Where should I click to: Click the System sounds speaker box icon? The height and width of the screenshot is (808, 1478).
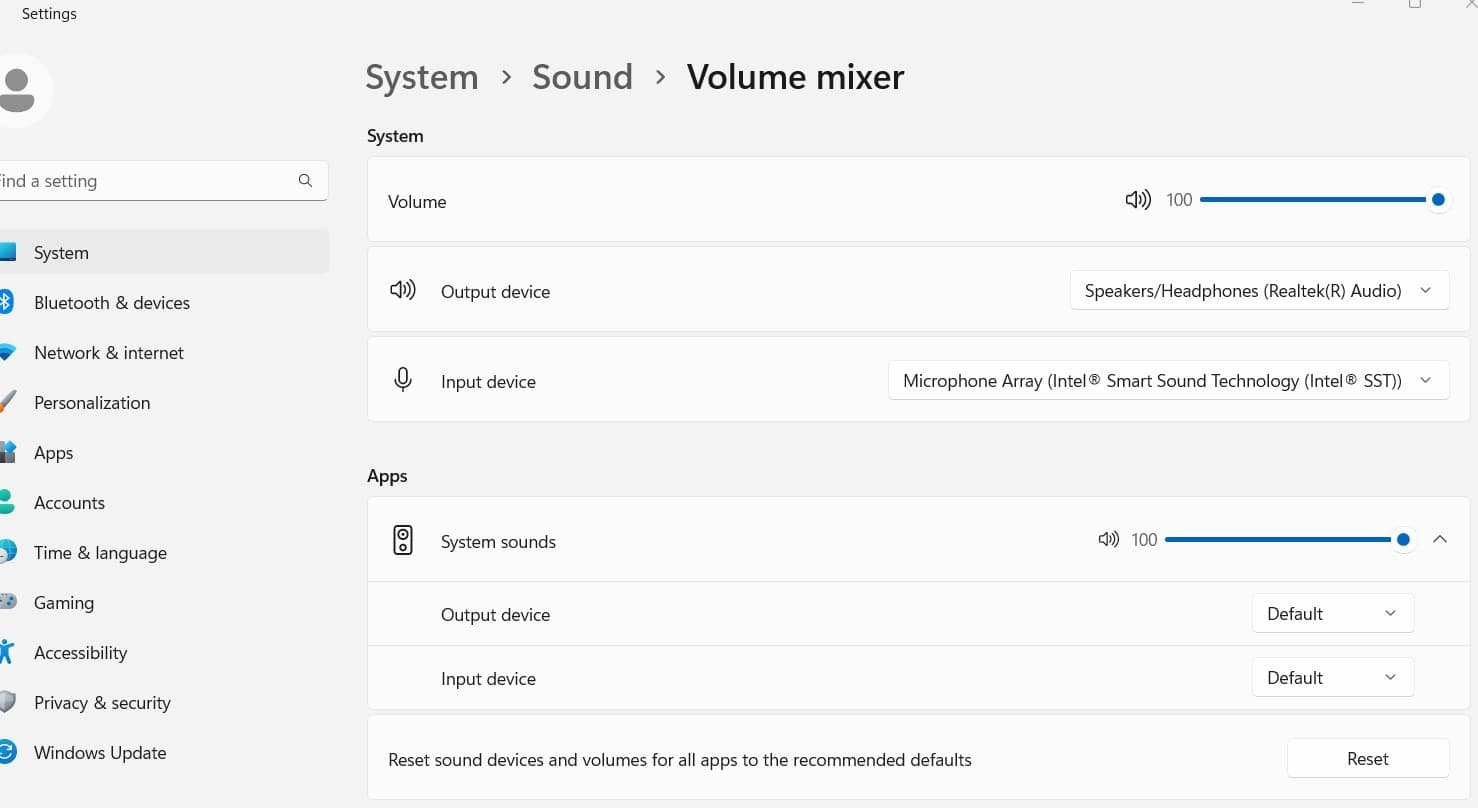click(x=403, y=541)
